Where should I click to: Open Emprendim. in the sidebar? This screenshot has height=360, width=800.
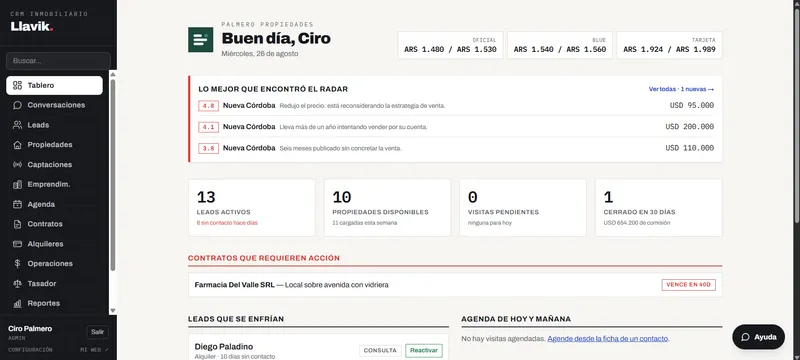point(55,184)
